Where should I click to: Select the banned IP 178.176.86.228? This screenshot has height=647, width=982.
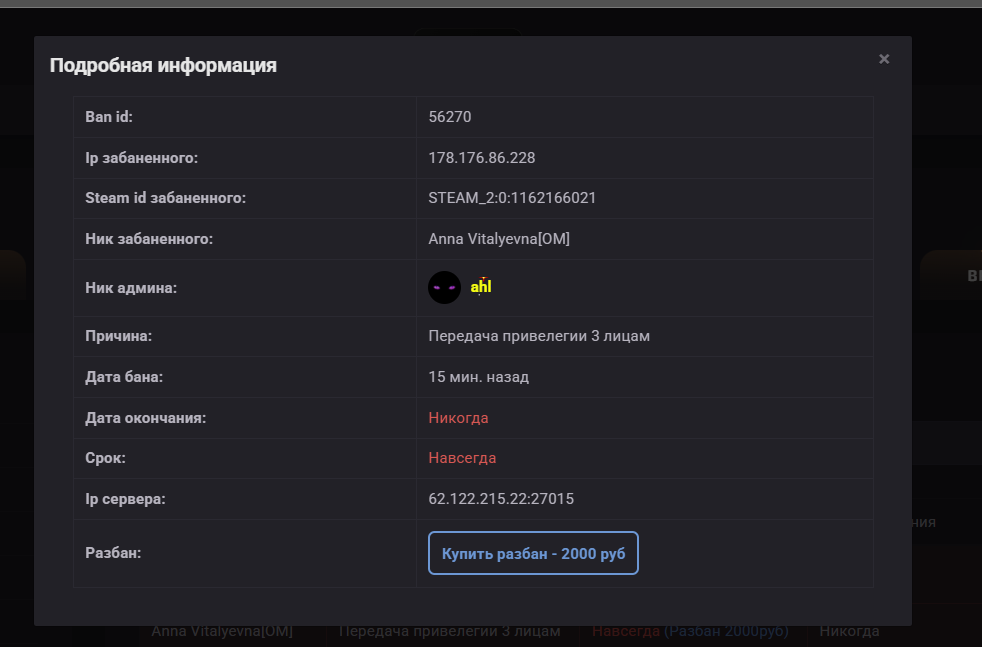[481, 158]
